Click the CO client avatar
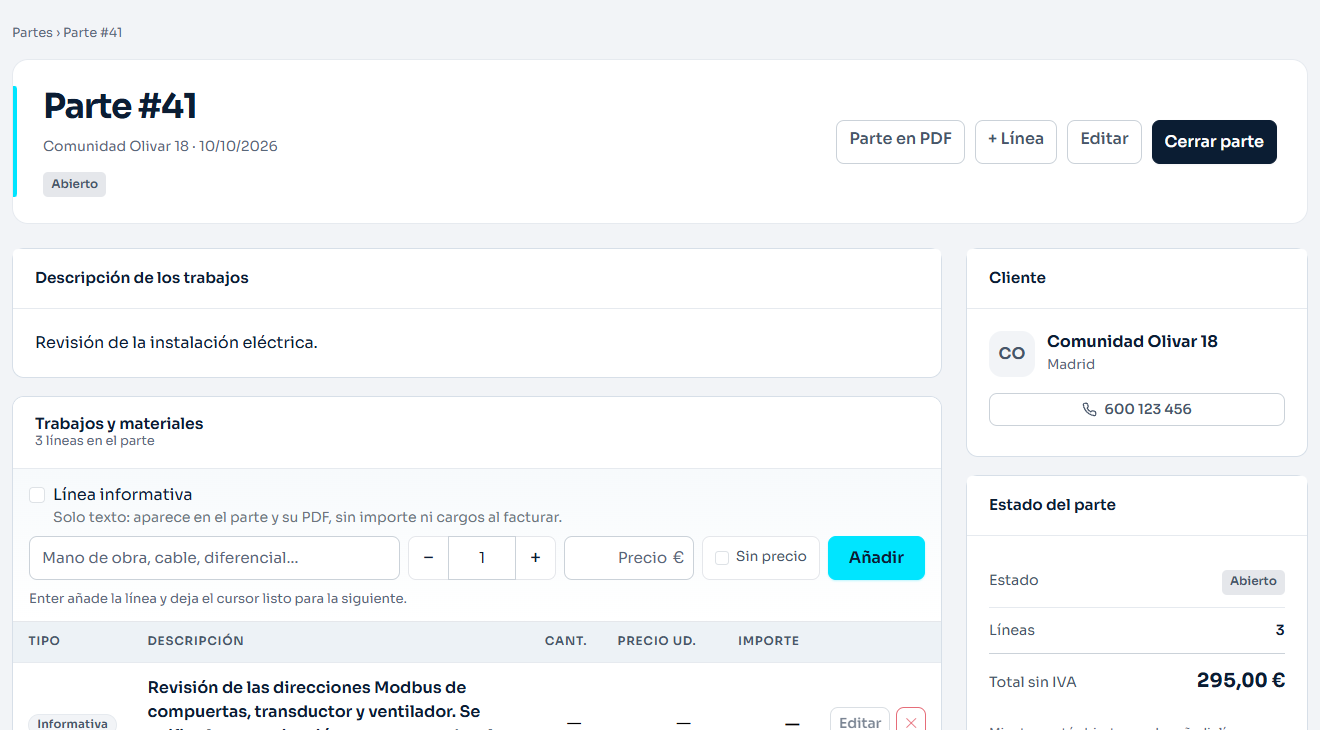The width and height of the screenshot is (1320, 730). 1012,354
